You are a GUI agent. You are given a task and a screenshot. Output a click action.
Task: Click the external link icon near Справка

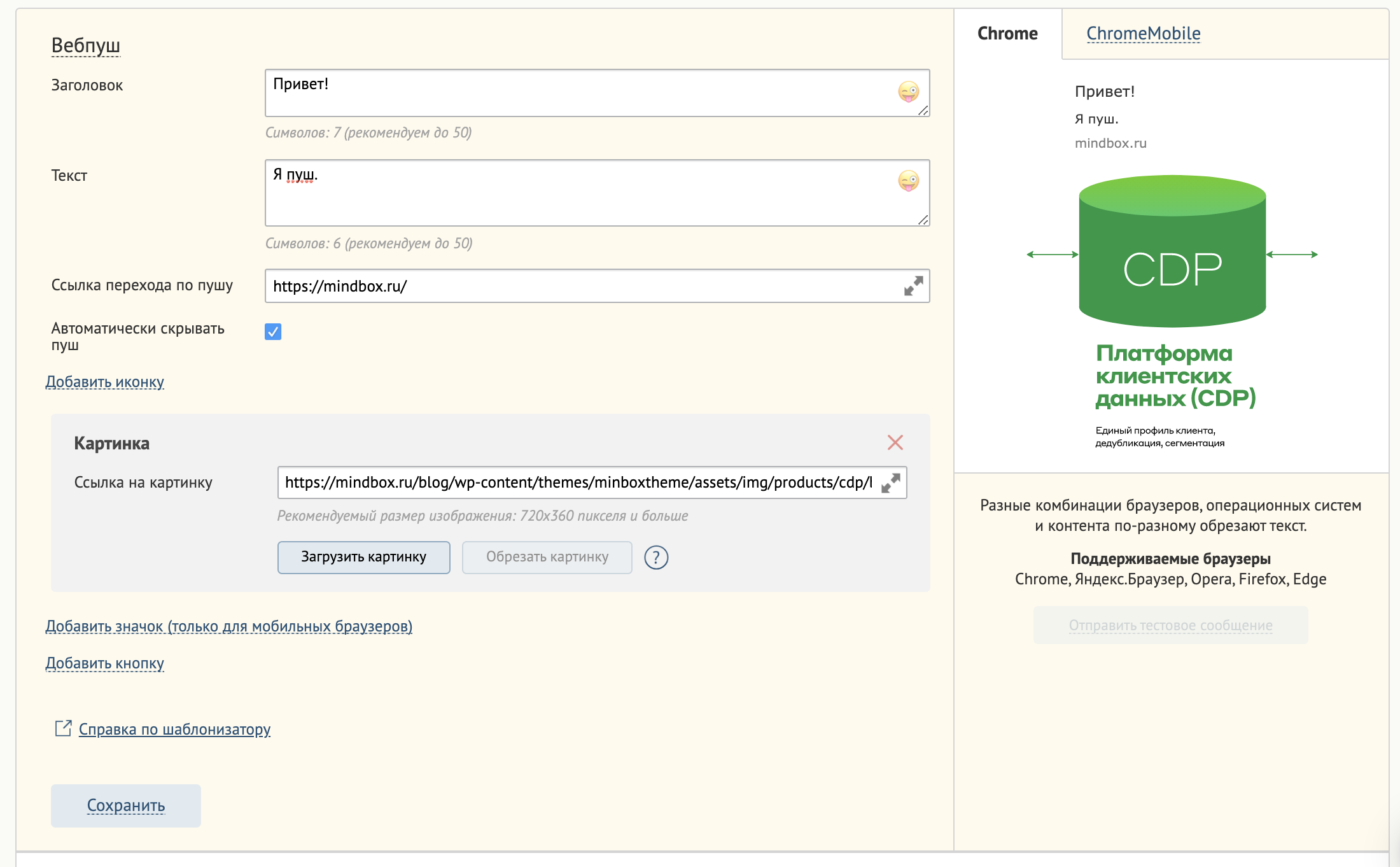62,729
